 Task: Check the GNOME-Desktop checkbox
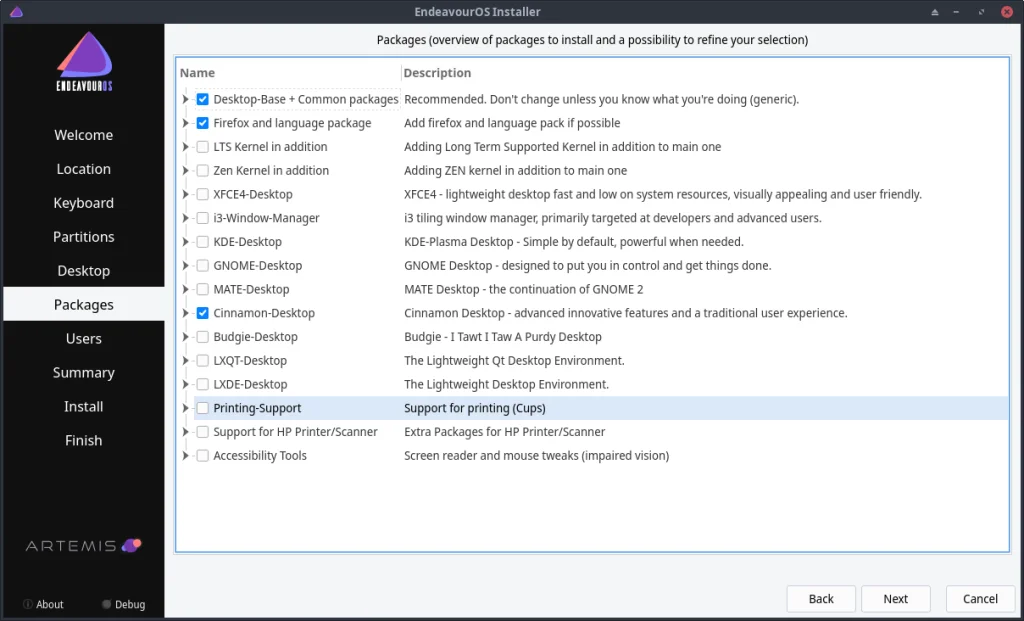pos(202,266)
